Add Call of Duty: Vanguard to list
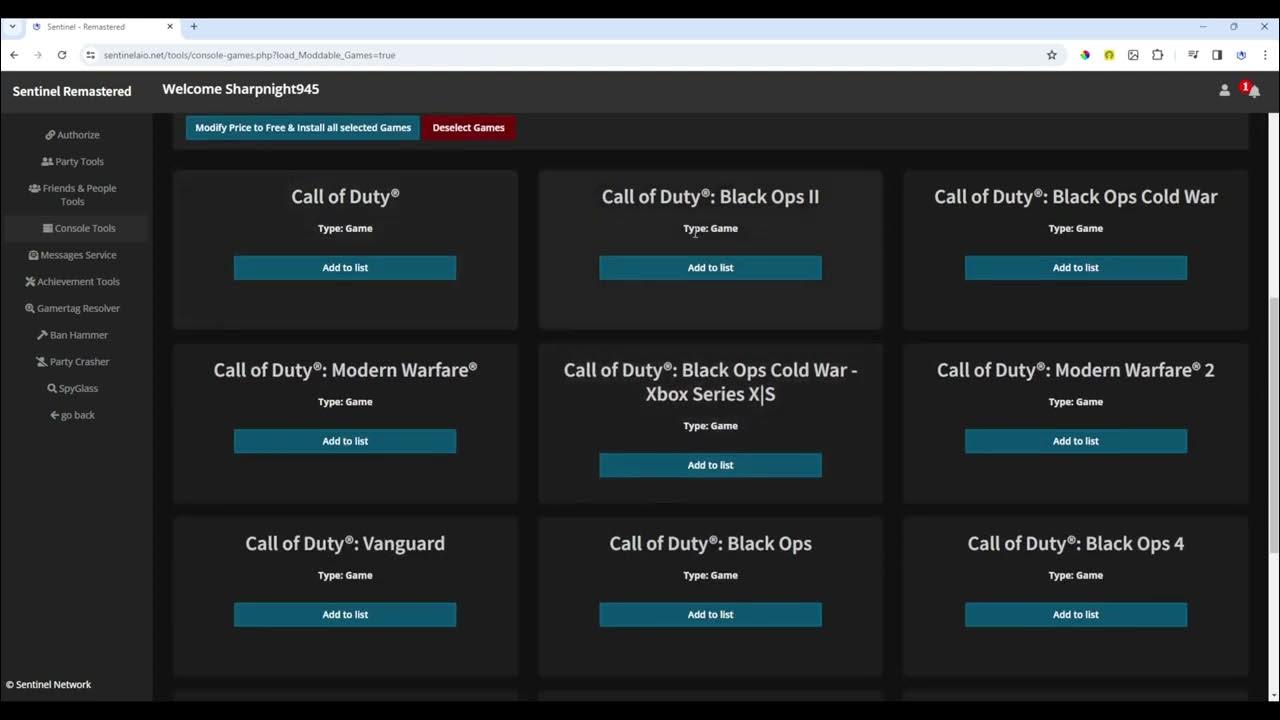 coord(345,615)
